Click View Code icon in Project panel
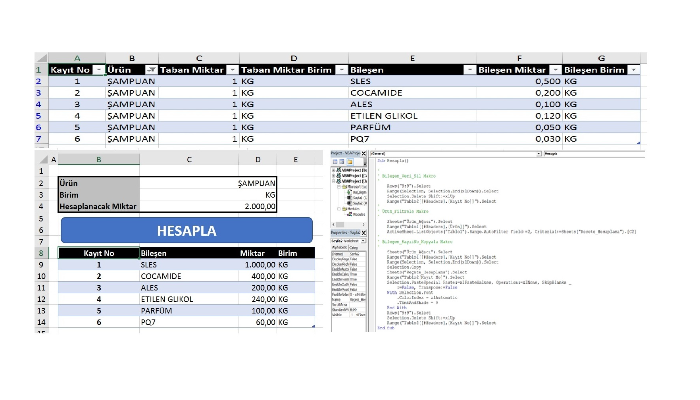The width and height of the screenshot is (700, 400). [x=335, y=162]
